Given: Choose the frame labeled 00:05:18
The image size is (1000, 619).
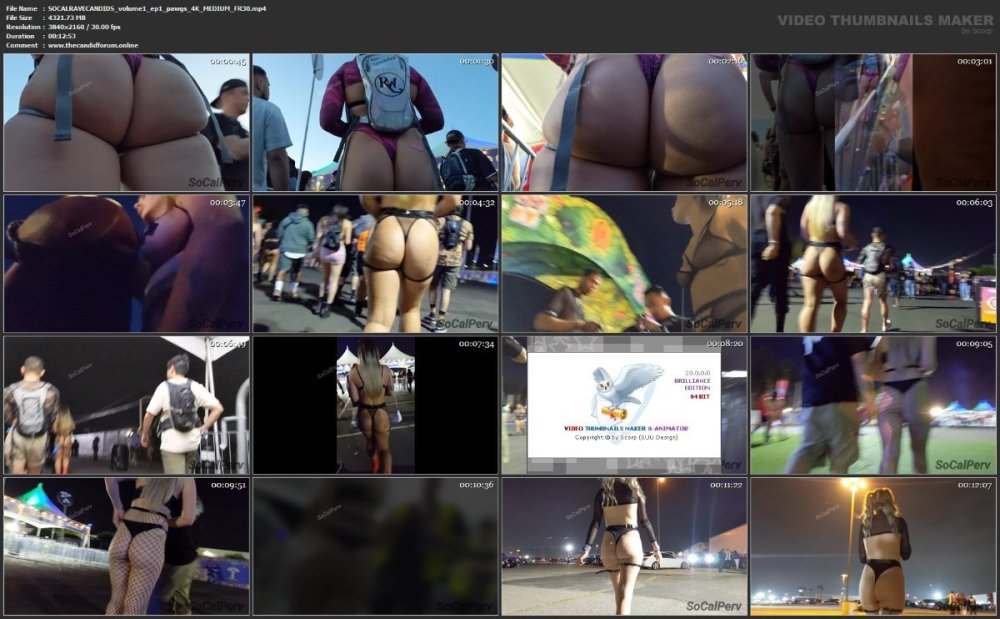Looking at the screenshot, I should pyautogui.click(x=624, y=264).
